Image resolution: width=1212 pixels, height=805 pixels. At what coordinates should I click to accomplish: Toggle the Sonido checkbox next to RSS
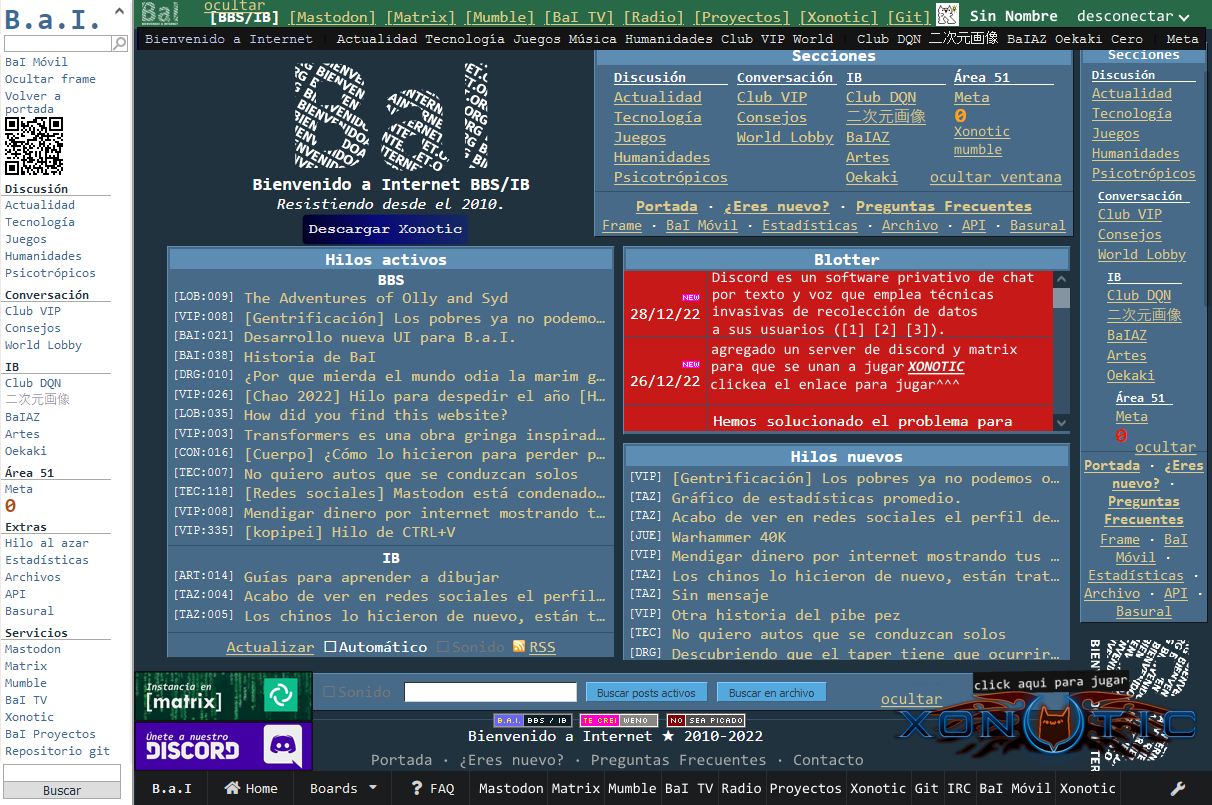tap(444, 647)
